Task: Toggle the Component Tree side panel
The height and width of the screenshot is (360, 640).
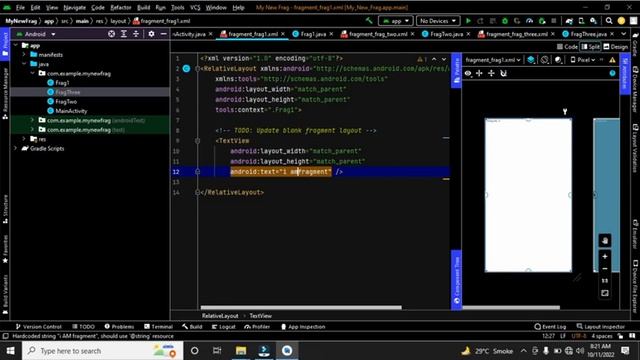Action: point(457,280)
